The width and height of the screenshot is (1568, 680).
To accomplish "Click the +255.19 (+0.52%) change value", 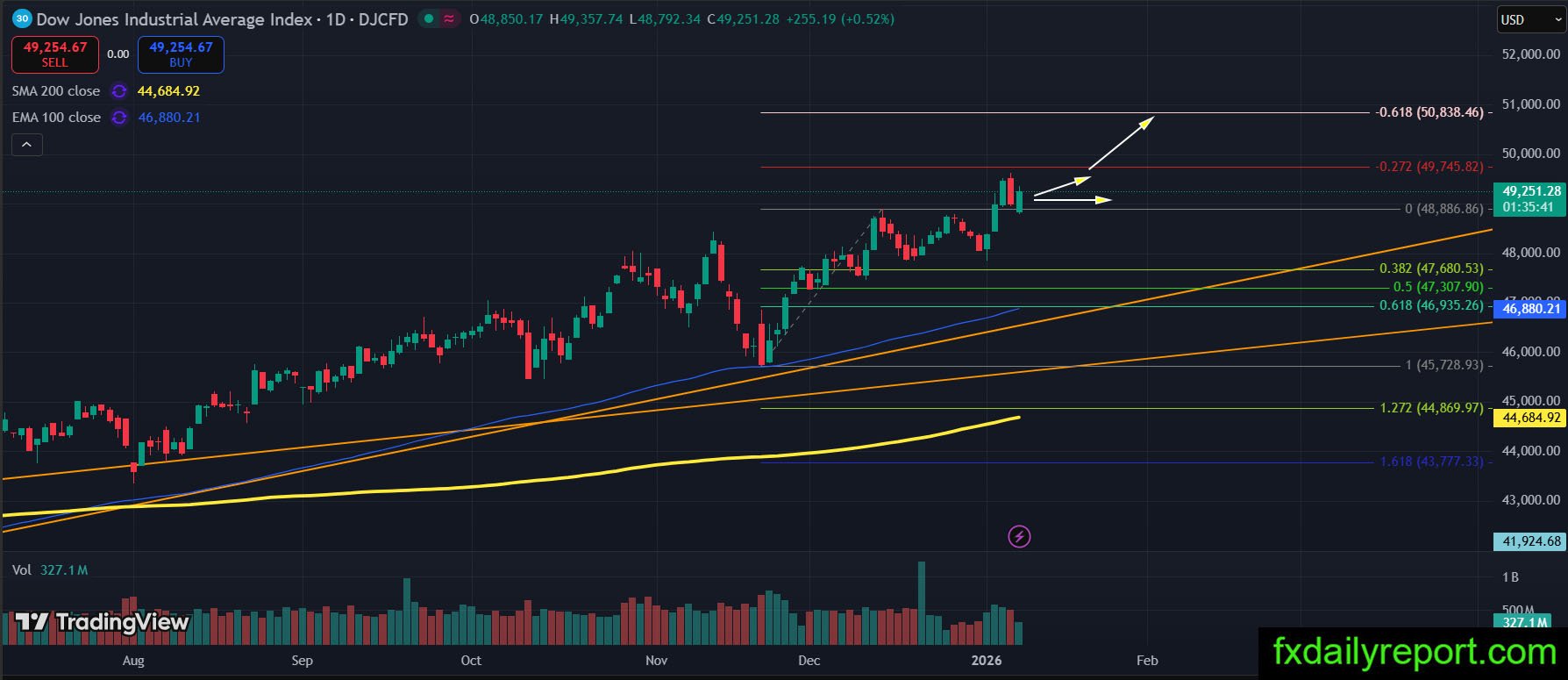I will tap(839, 18).
